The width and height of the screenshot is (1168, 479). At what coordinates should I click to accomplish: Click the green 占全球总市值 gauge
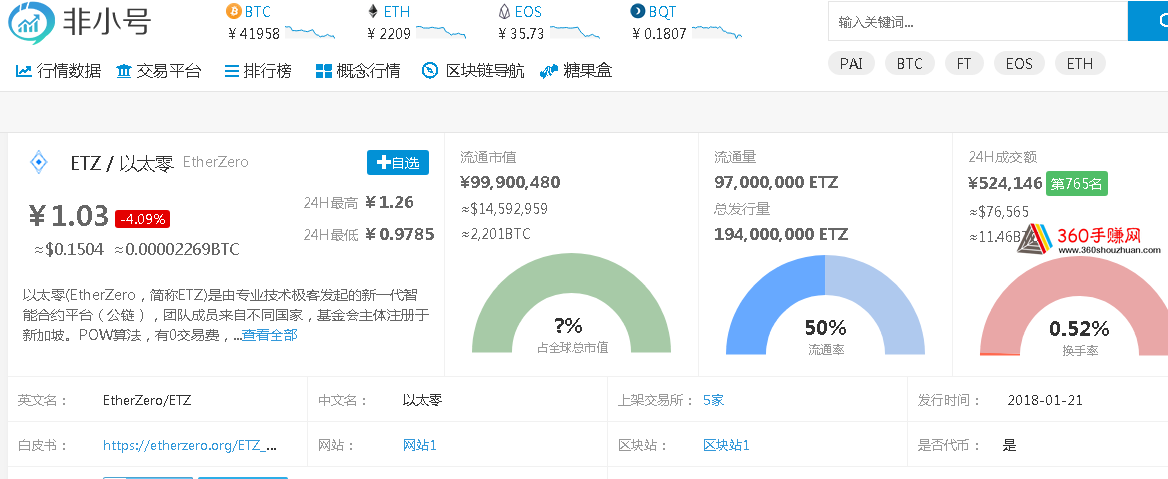571,303
